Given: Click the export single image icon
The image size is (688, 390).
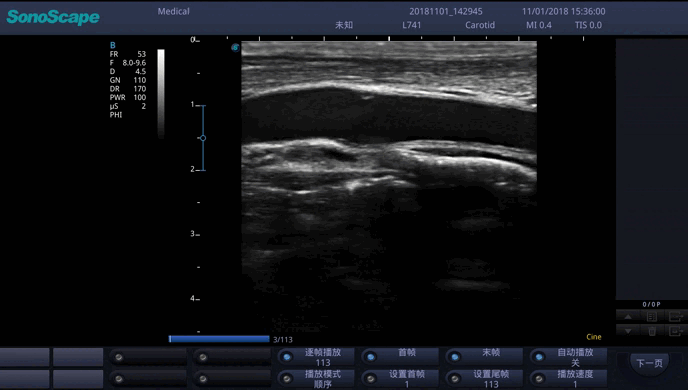Looking at the screenshot, I should [676, 331].
